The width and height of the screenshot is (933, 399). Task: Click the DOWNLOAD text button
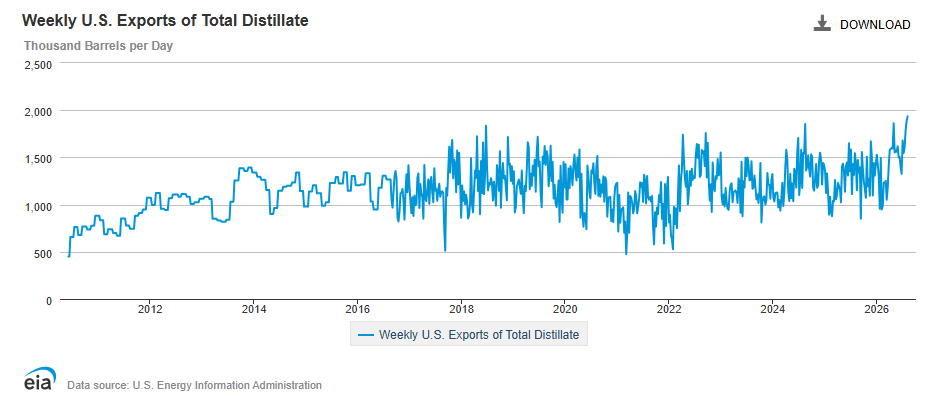pos(875,24)
